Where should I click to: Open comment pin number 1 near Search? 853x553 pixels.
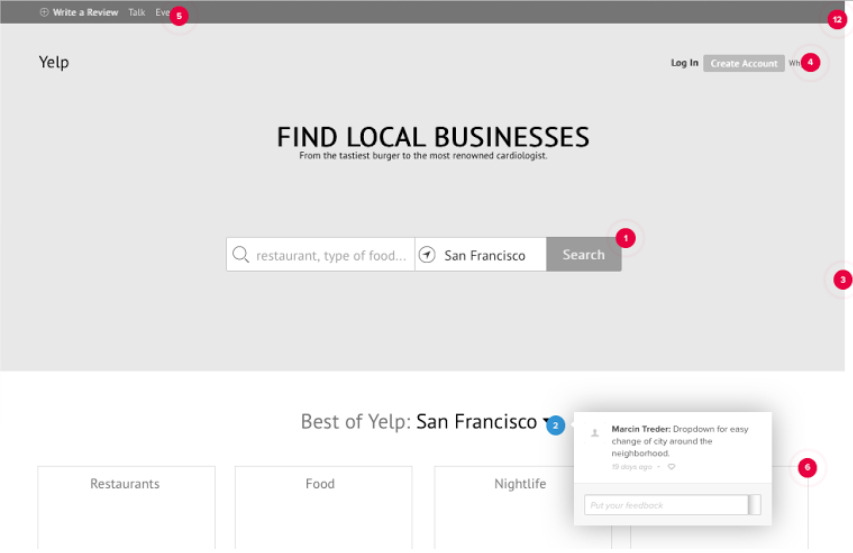(626, 238)
